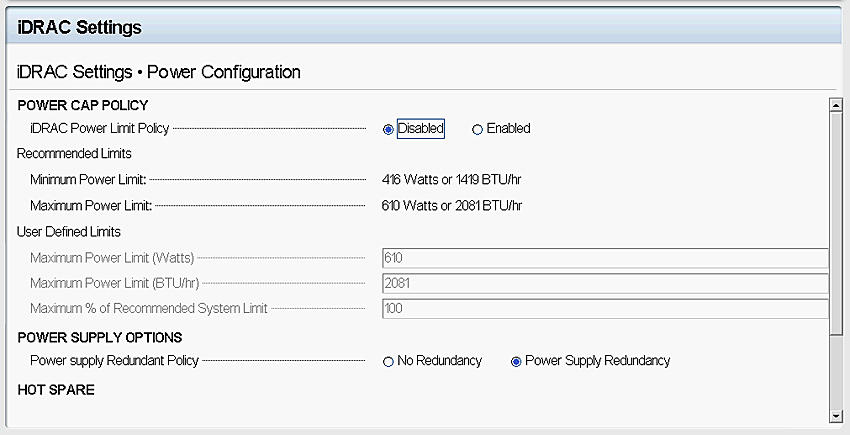This screenshot has width=850, height=435.
Task: Click the iDRAC Power Limit Policy label
Action: coord(100,129)
